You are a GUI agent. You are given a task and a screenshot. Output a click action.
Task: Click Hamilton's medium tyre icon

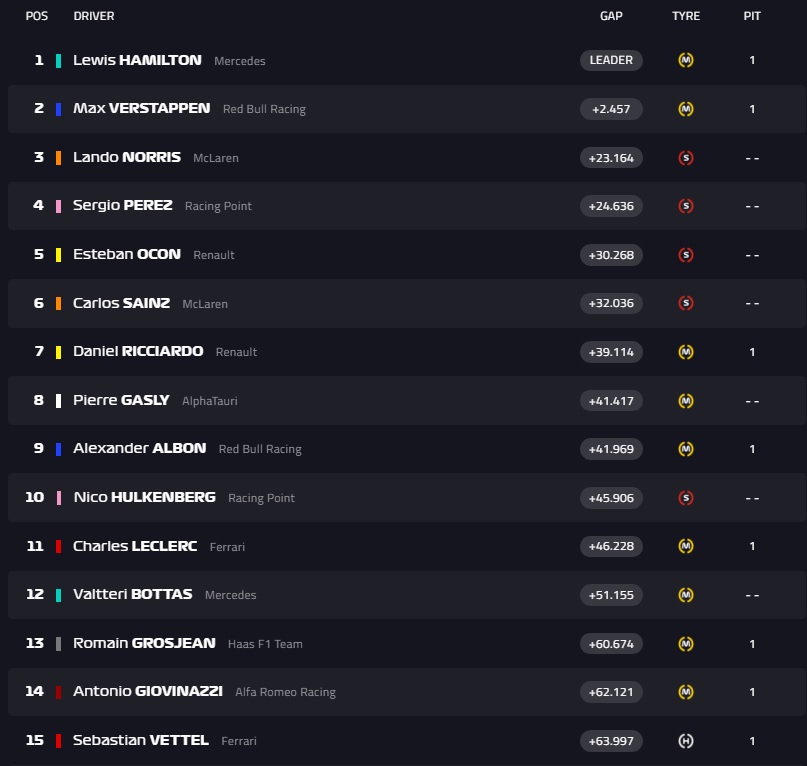pyautogui.click(x=686, y=60)
